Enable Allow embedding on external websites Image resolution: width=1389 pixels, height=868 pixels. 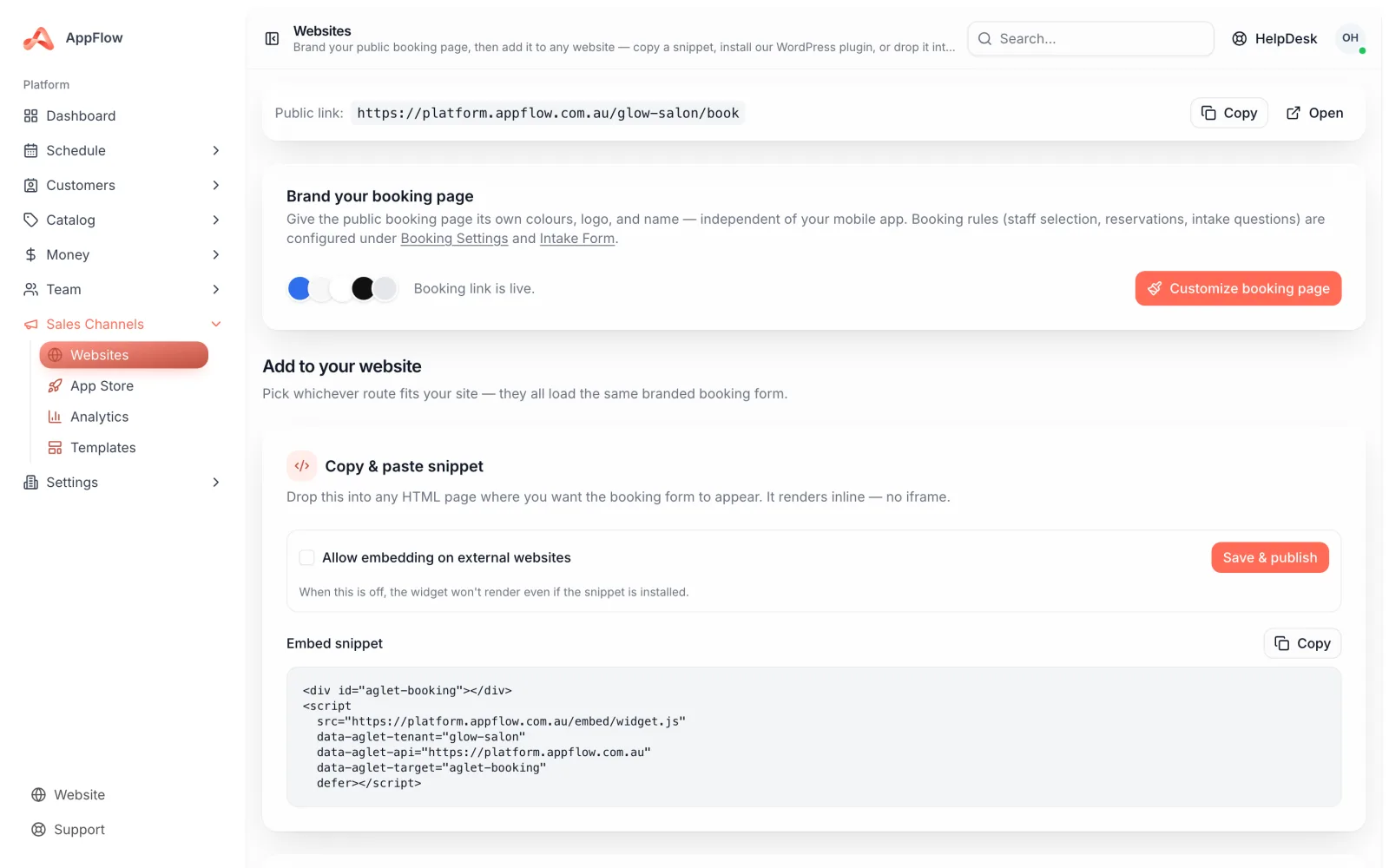coord(306,557)
